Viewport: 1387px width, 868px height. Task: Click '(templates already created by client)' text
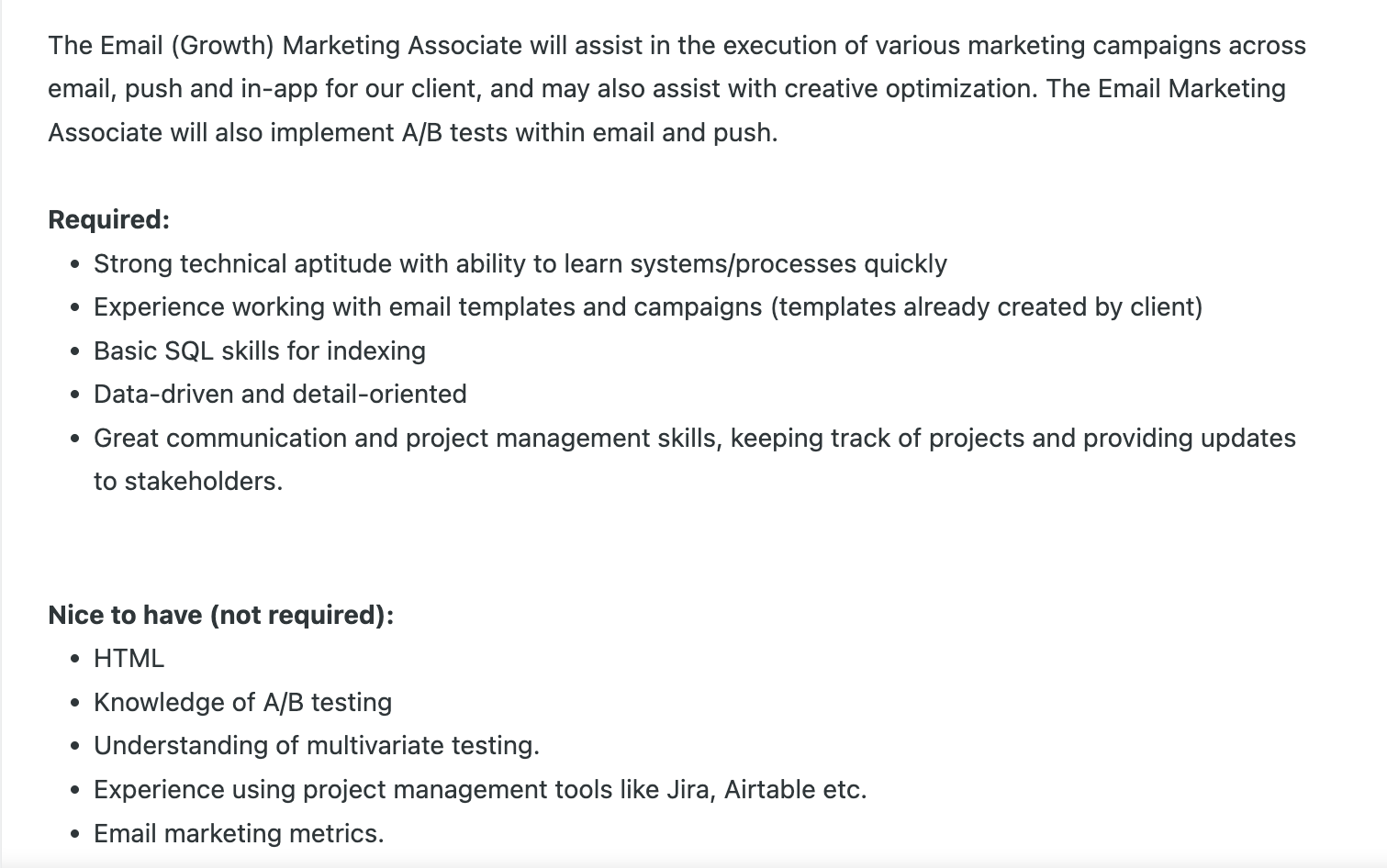(x=987, y=307)
